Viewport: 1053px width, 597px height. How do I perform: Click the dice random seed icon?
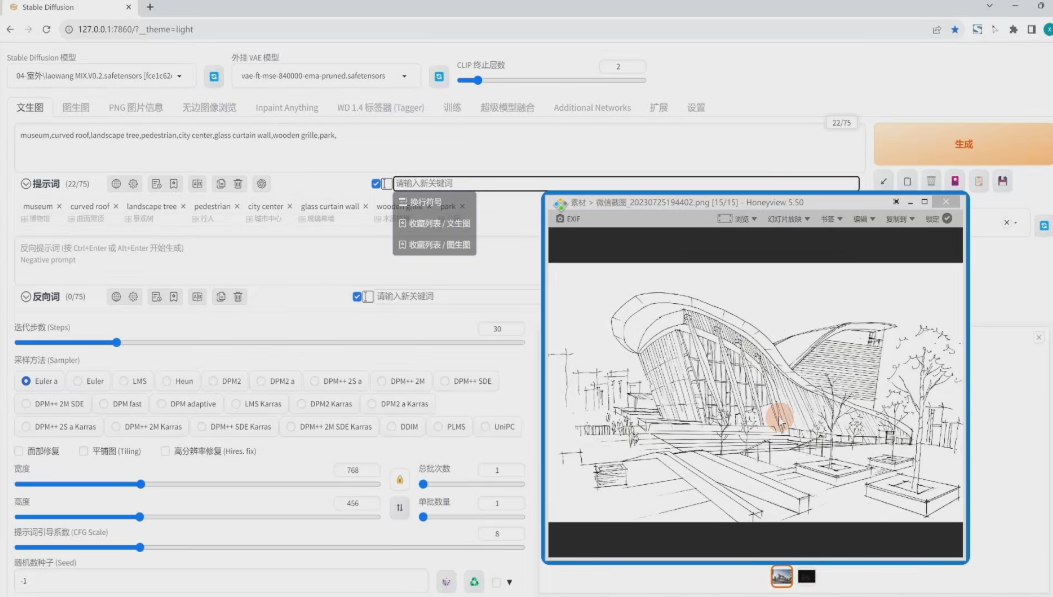point(446,582)
